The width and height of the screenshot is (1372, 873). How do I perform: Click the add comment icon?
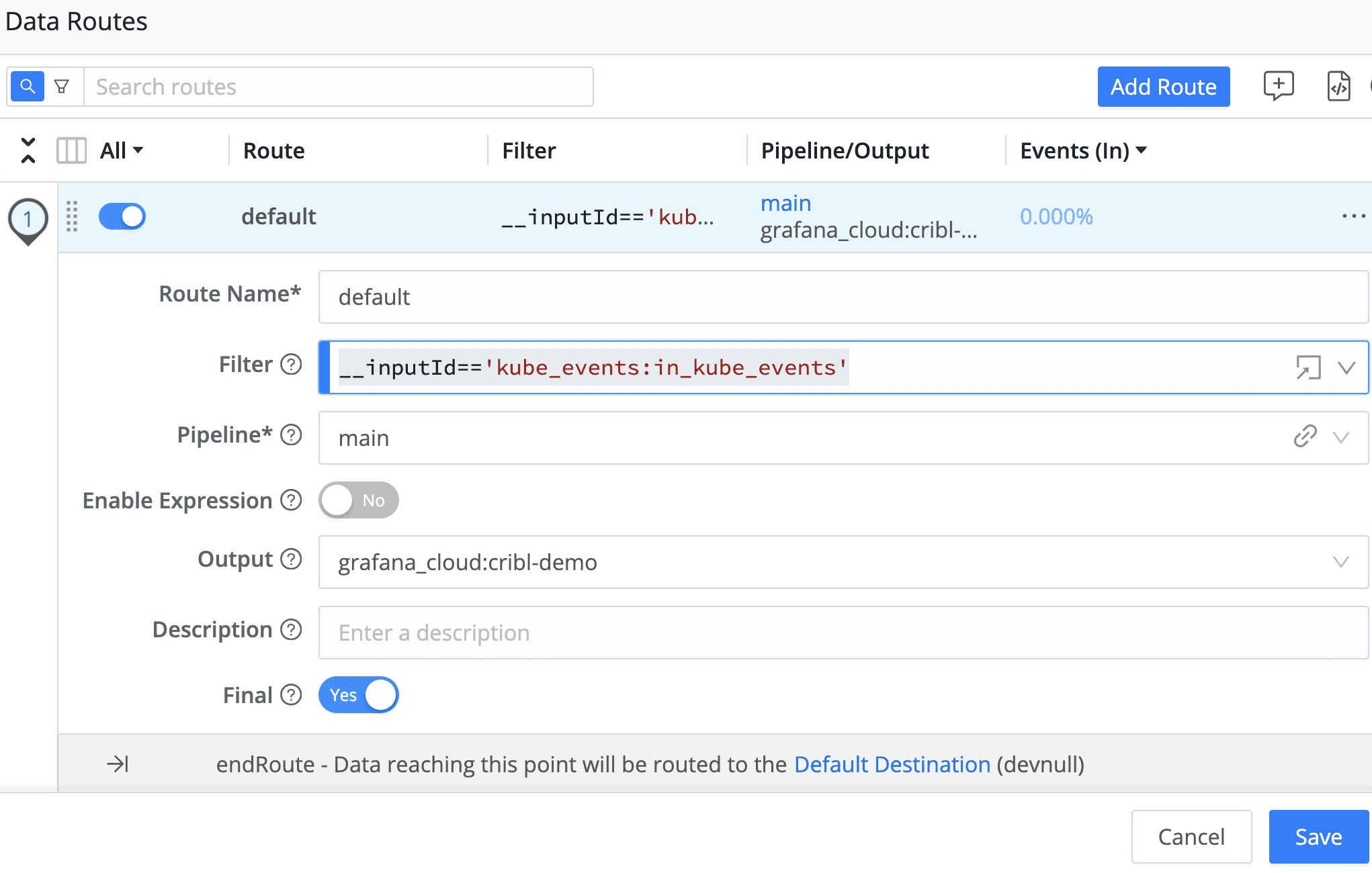[x=1278, y=86]
